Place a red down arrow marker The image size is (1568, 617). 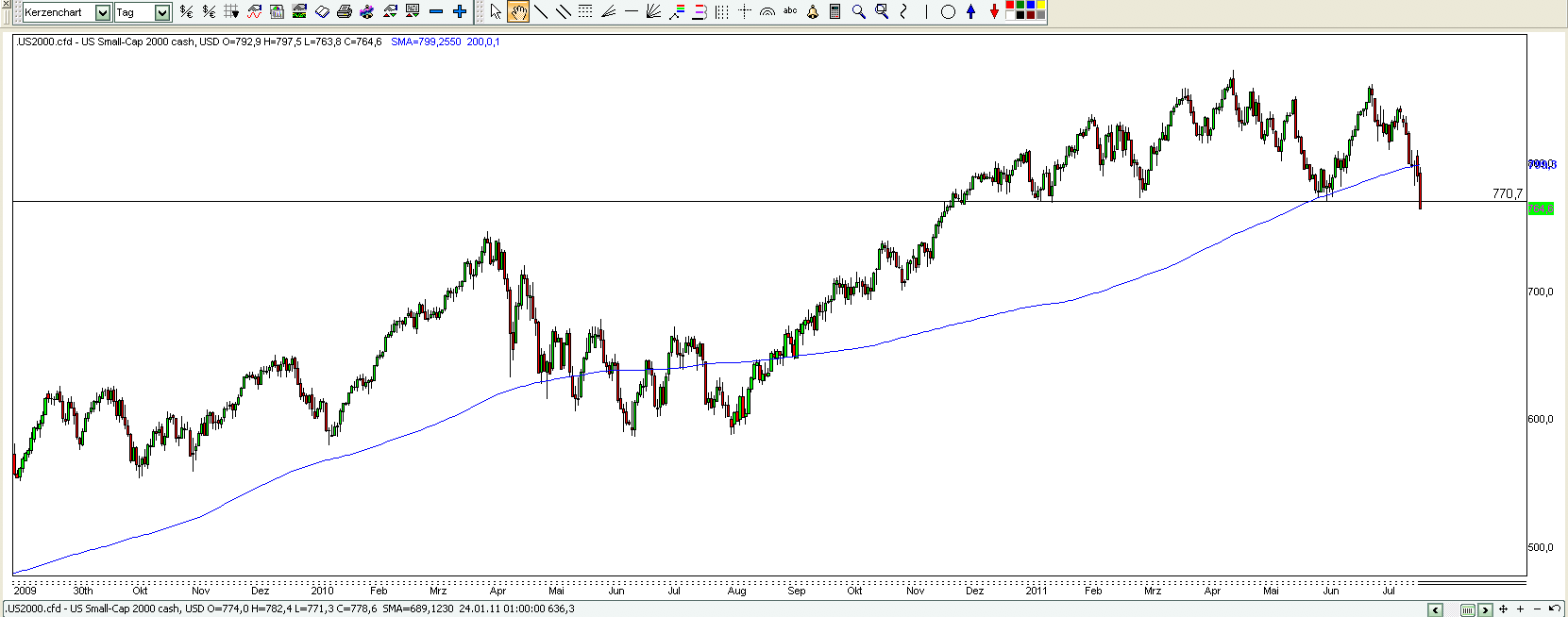(x=994, y=12)
